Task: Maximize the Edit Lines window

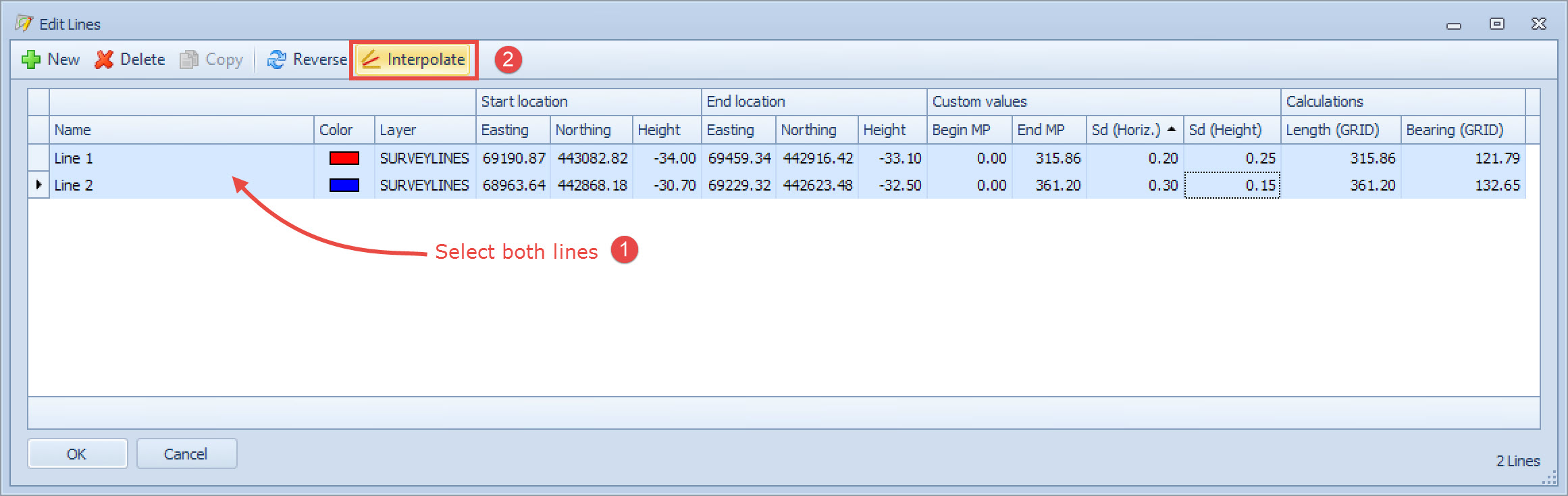Action: coord(1496,24)
